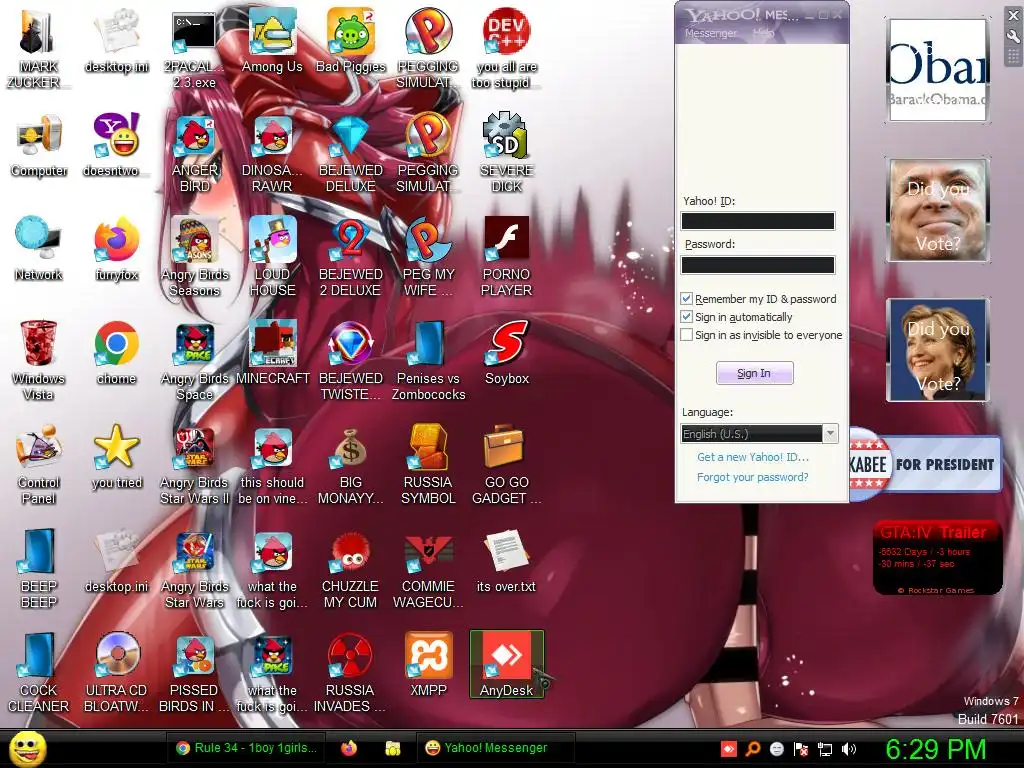Open Angry Birds Star Wars II shortcut

point(194,464)
